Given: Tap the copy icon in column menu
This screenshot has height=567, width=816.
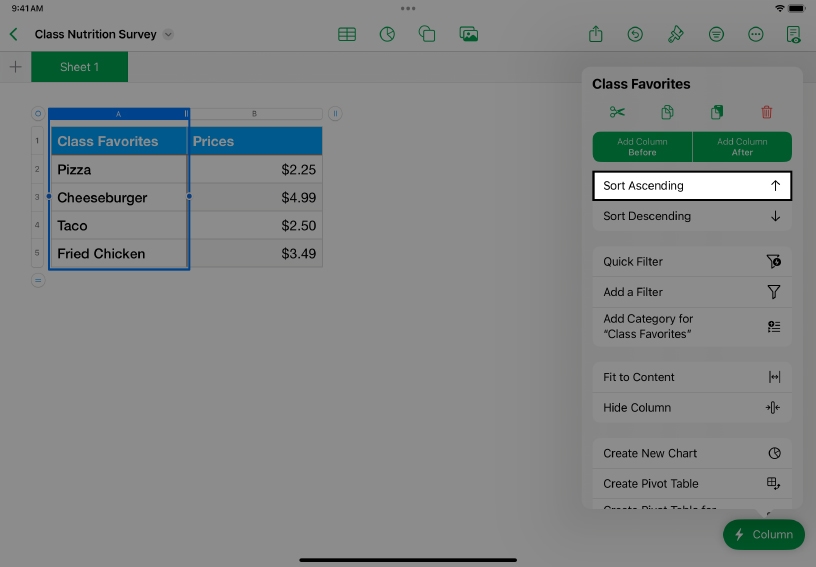Looking at the screenshot, I should click(x=667, y=112).
